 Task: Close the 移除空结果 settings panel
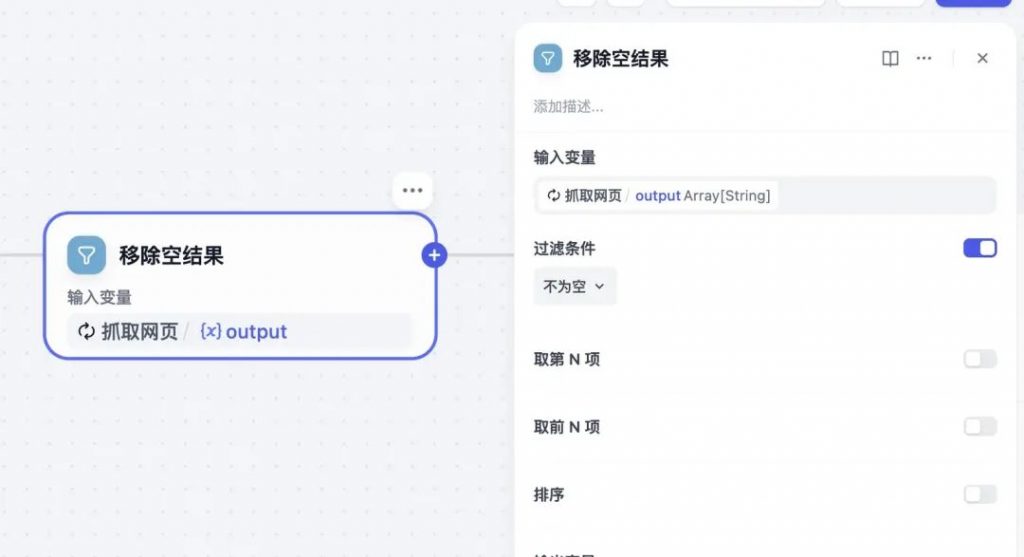tap(982, 58)
